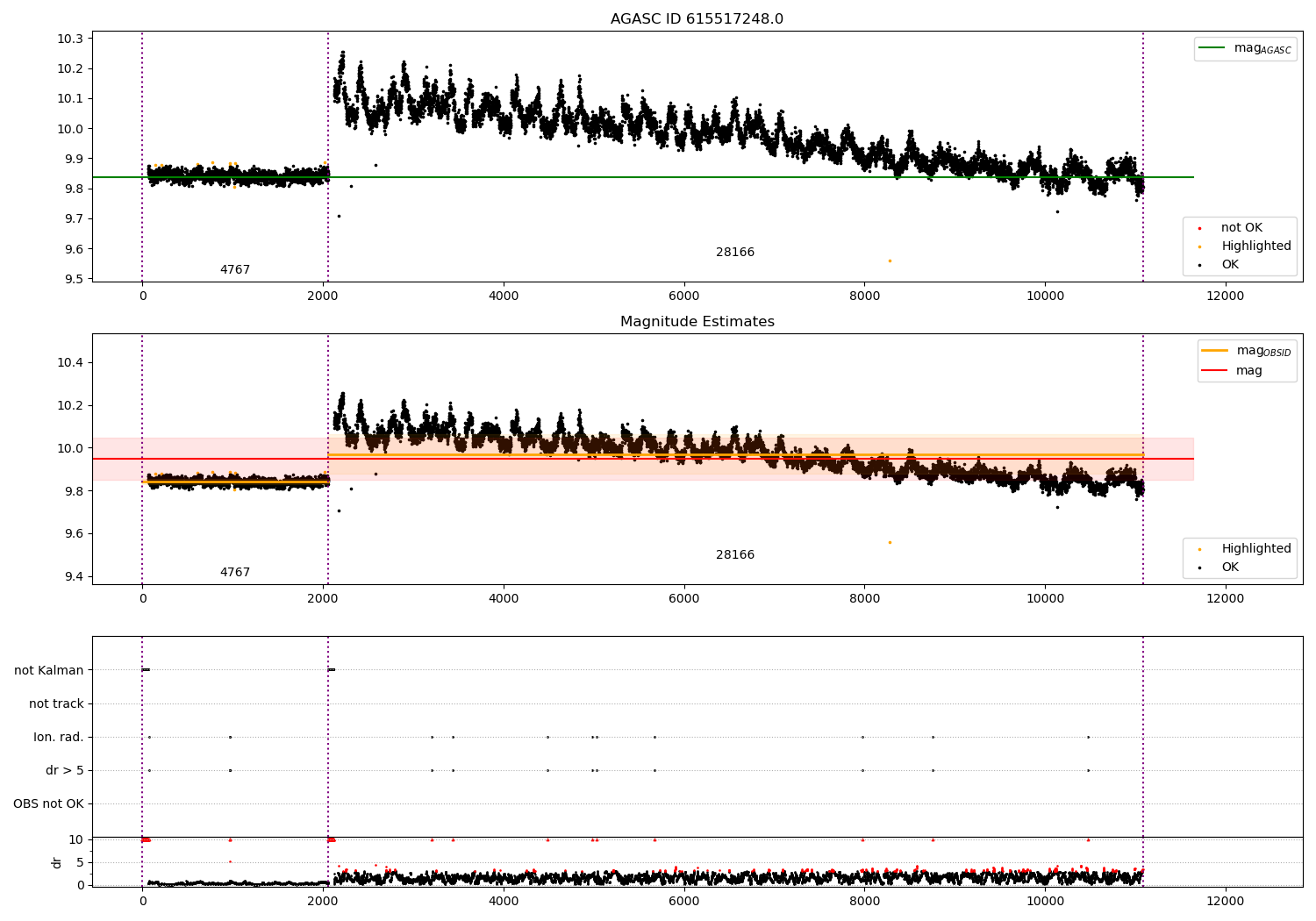
Task: Click the green line sample in mag AGASC legend
Action: pyautogui.click(x=1212, y=48)
